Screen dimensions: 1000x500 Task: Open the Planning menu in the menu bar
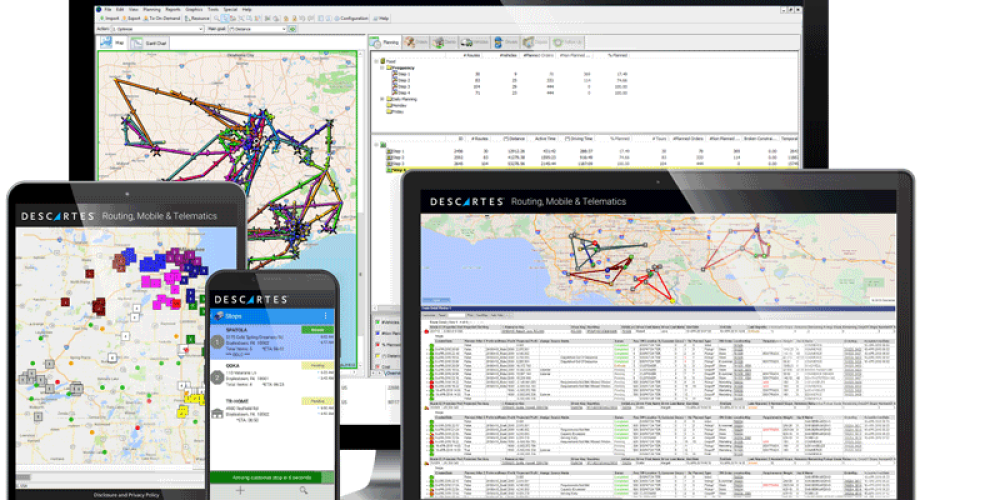click(151, 8)
